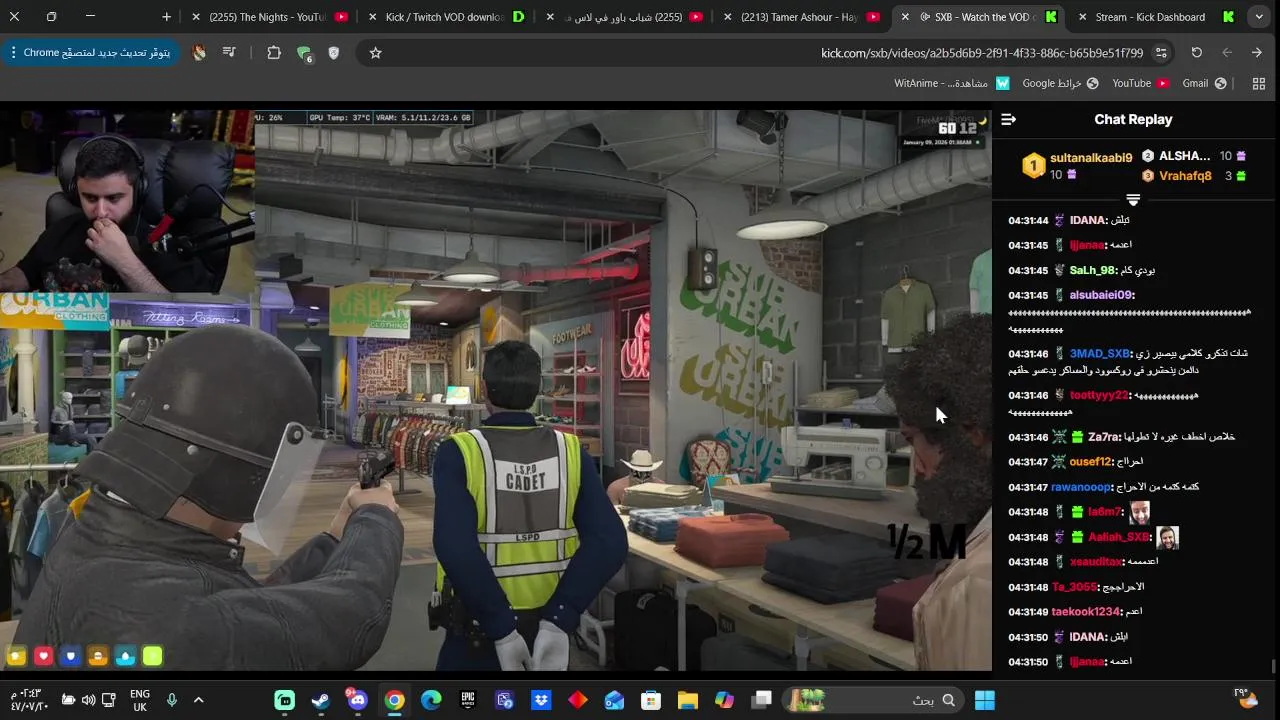
Task: Open File Explorer from taskbar
Action: (x=688, y=700)
